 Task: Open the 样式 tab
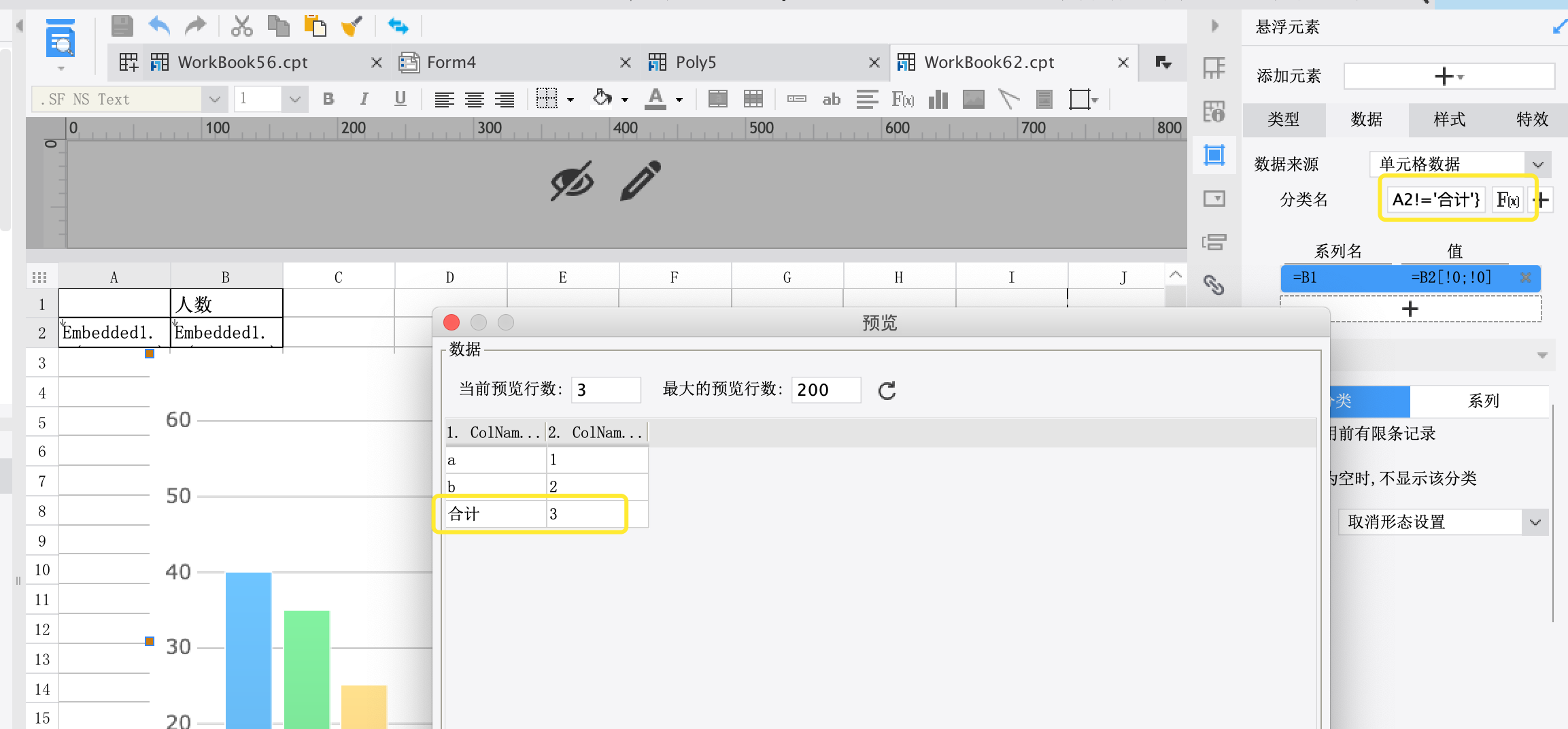tap(1450, 120)
